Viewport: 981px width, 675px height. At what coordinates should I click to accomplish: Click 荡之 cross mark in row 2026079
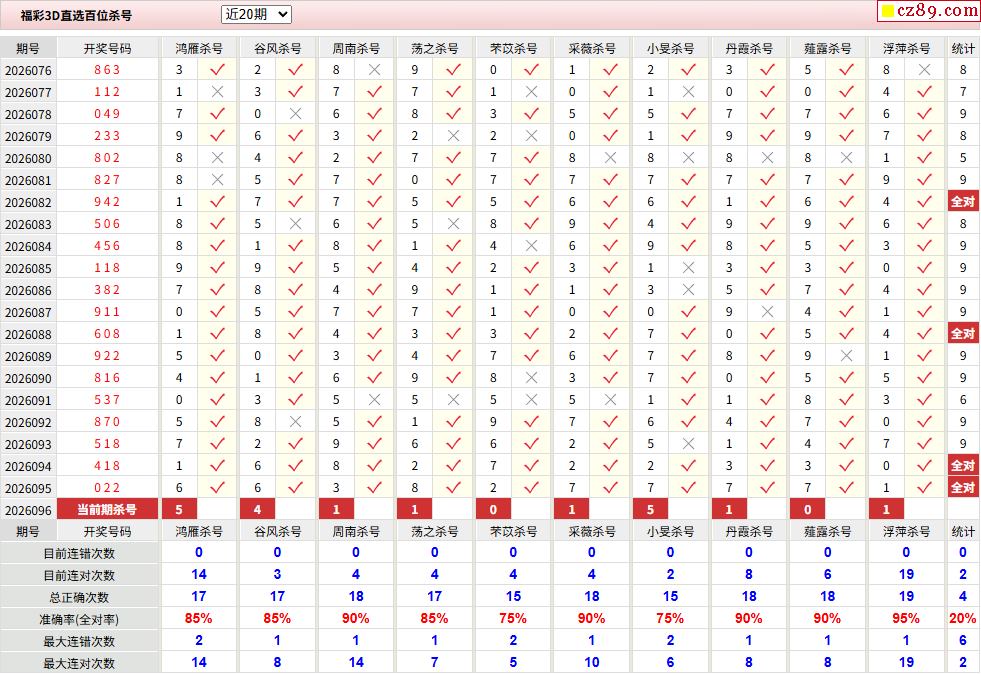click(x=454, y=136)
